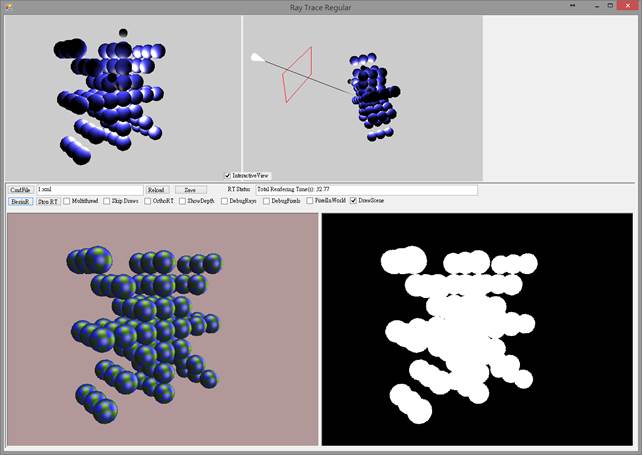642x455 pixels.
Task: Click the black and white mask image
Action: [x=477, y=329]
